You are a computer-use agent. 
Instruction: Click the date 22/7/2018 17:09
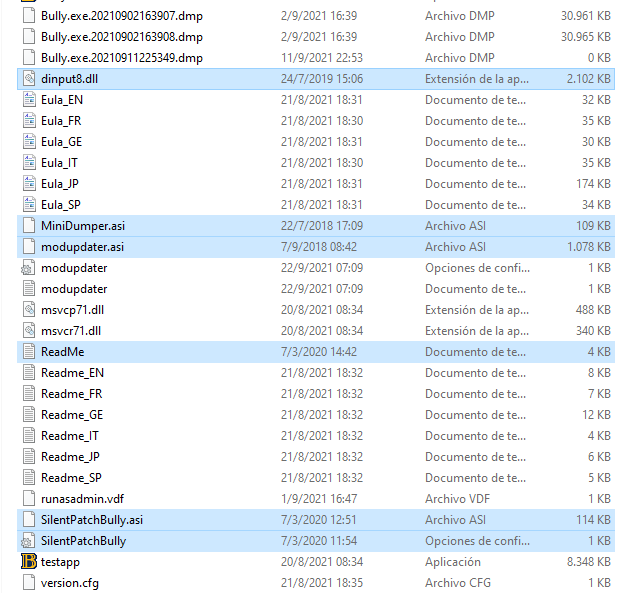(322, 226)
